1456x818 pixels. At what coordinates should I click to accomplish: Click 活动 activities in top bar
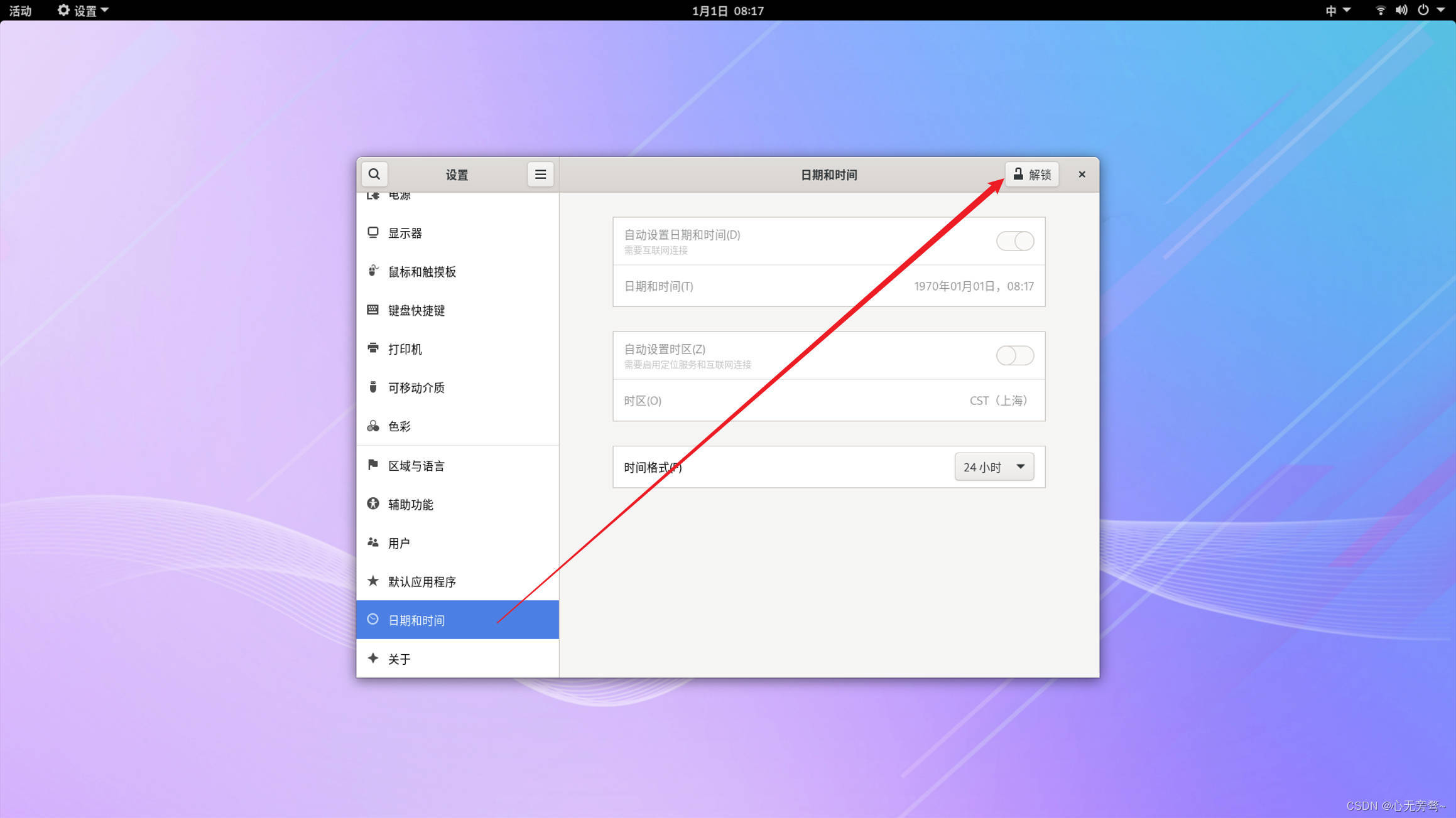(20, 11)
